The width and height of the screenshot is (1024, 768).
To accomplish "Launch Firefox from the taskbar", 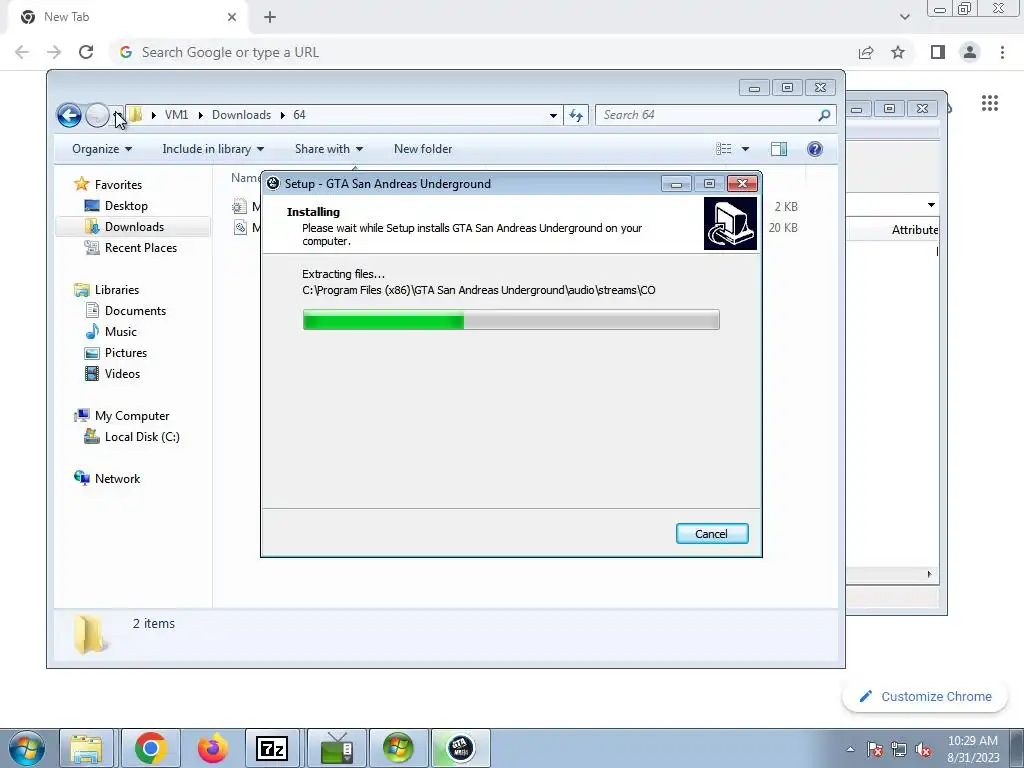I will (213, 748).
